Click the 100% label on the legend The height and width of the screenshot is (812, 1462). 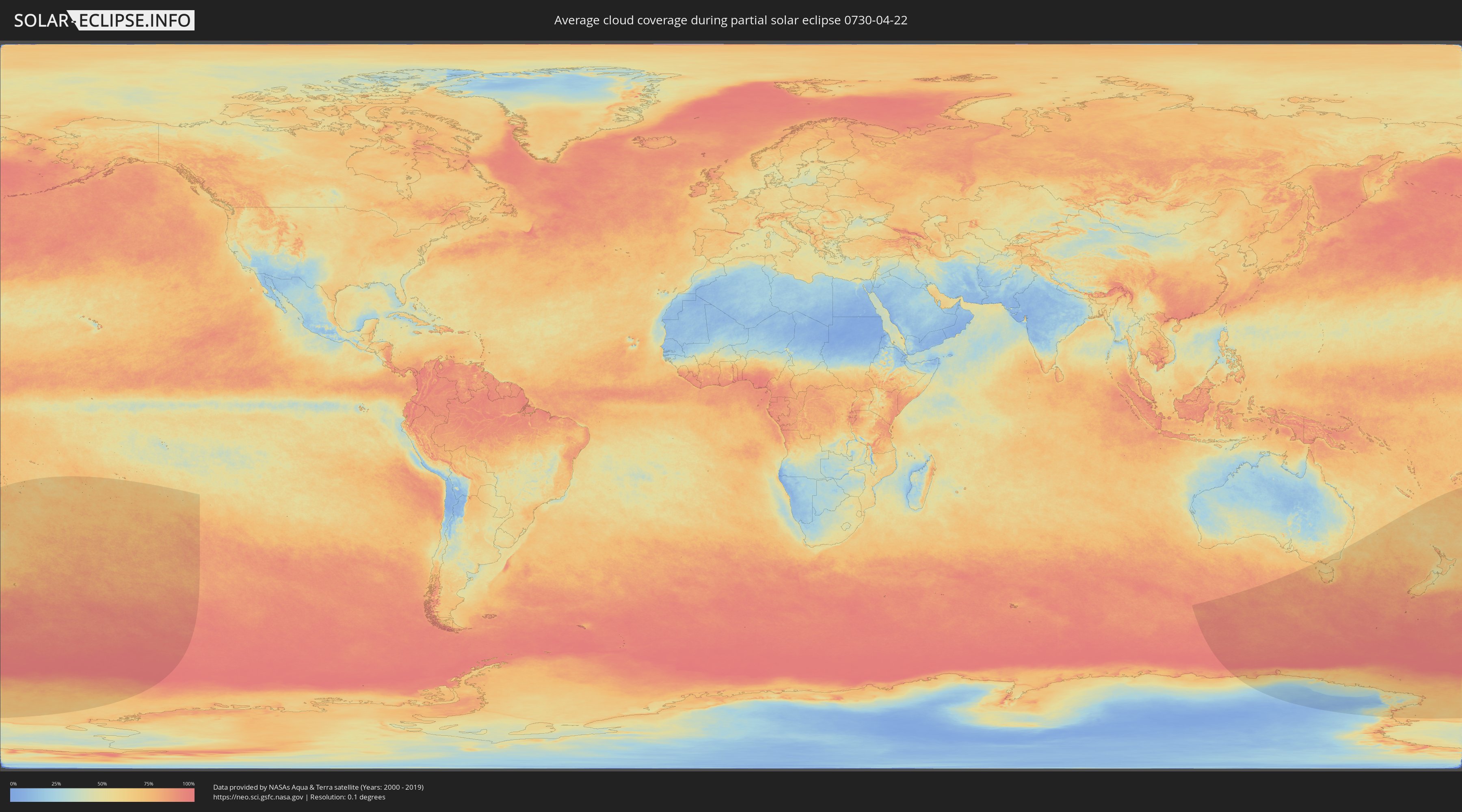(188, 784)
